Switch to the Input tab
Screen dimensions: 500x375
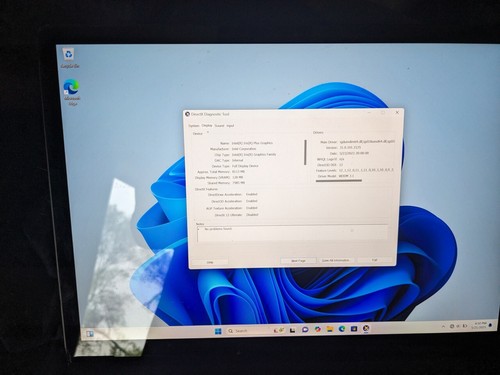click(230, 126)
